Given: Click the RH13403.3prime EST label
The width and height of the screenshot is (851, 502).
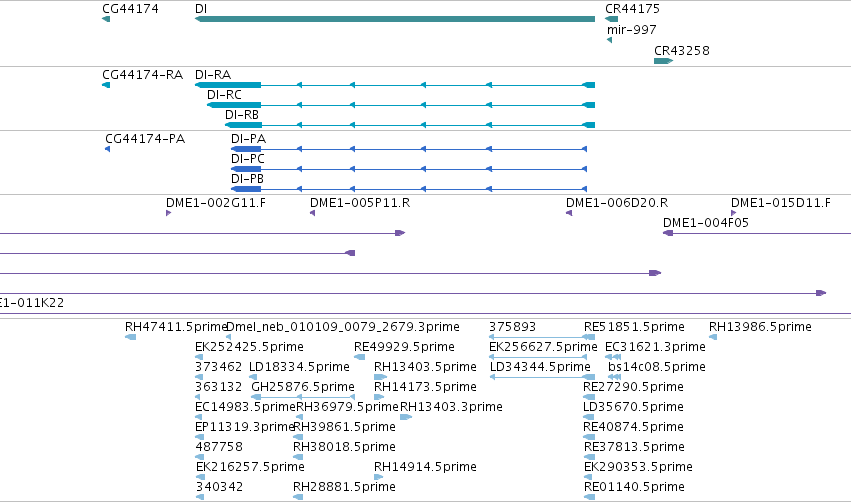Looking at the screenshot, I should pyautogui.click(x=451, y=407).
